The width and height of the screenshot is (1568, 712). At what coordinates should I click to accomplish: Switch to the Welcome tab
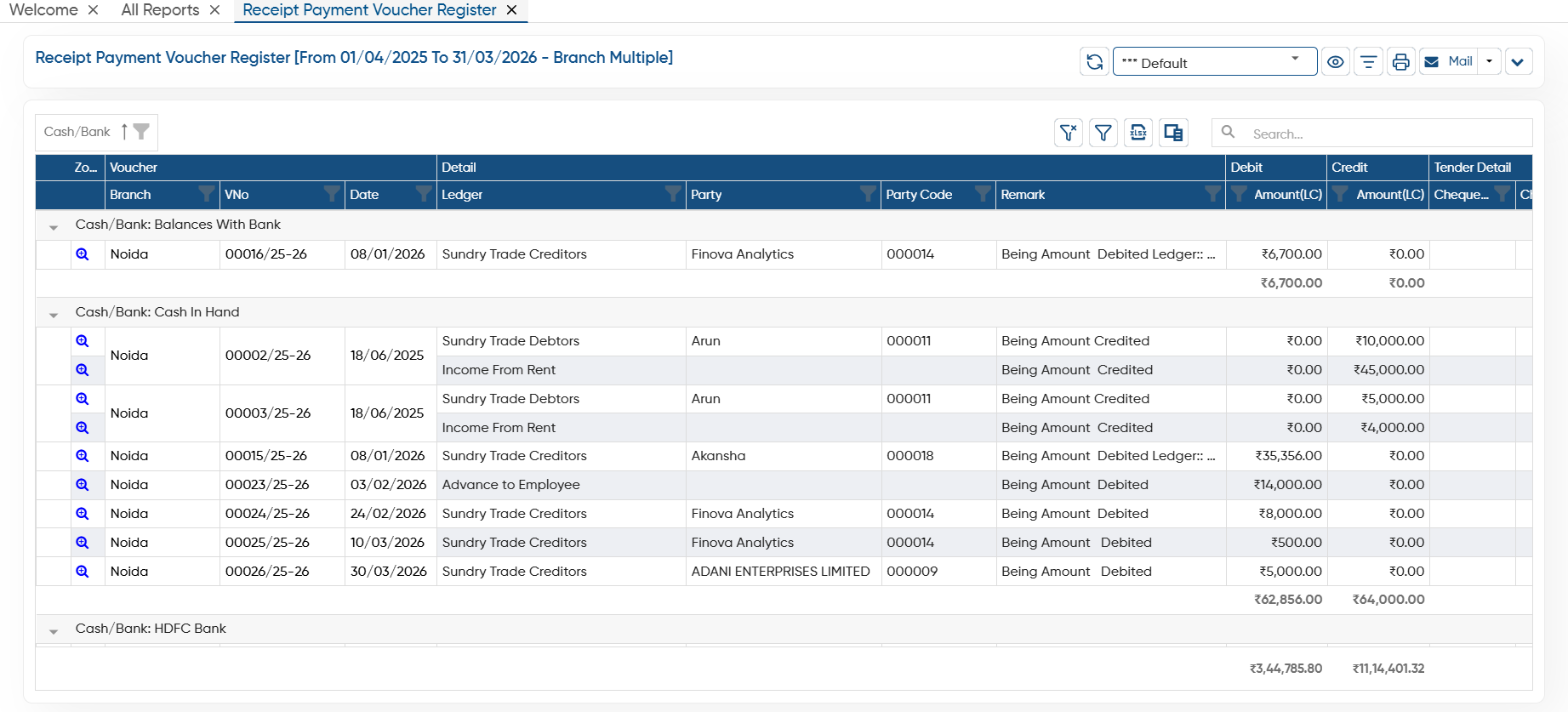(43, 10)
